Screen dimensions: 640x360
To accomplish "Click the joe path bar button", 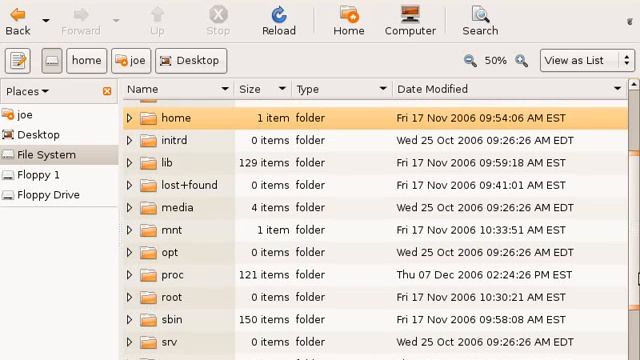I will pyautogui.click(x=131, y=61).
